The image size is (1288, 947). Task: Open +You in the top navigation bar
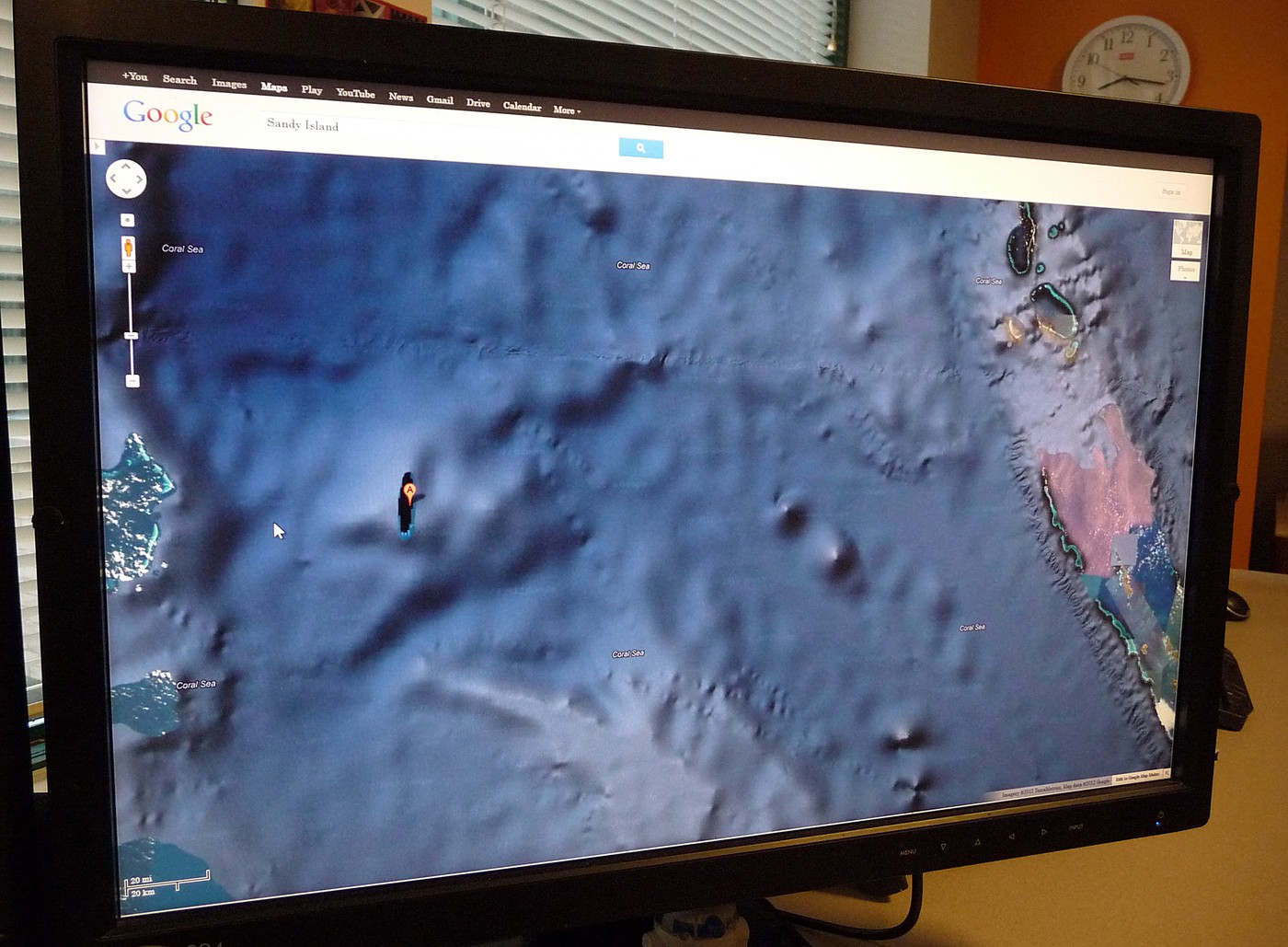click(x=134, y=76)
